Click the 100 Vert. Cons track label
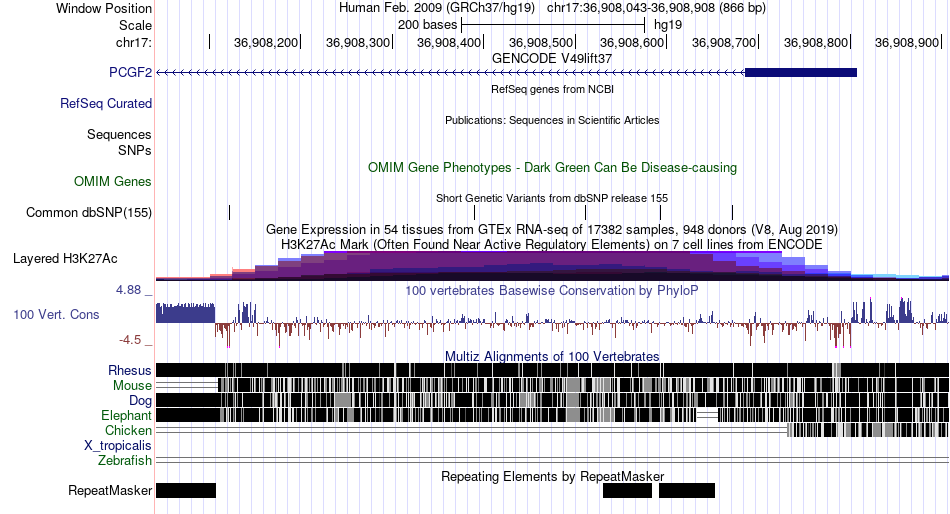The image size is (950, 514). (56, 314)
